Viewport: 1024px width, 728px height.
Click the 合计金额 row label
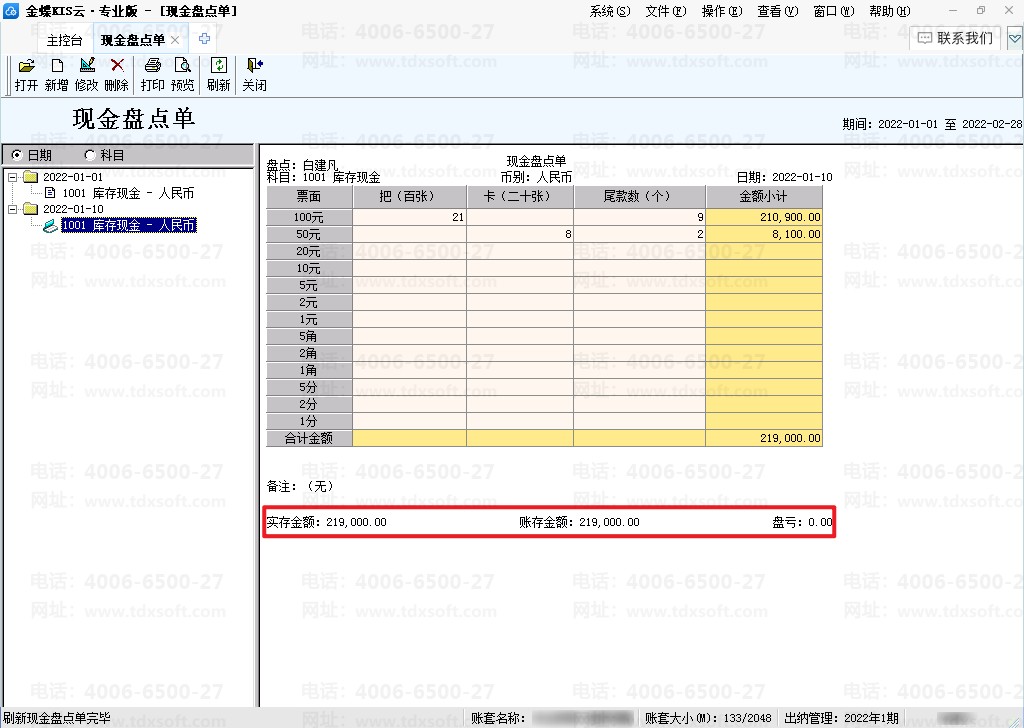309,439
